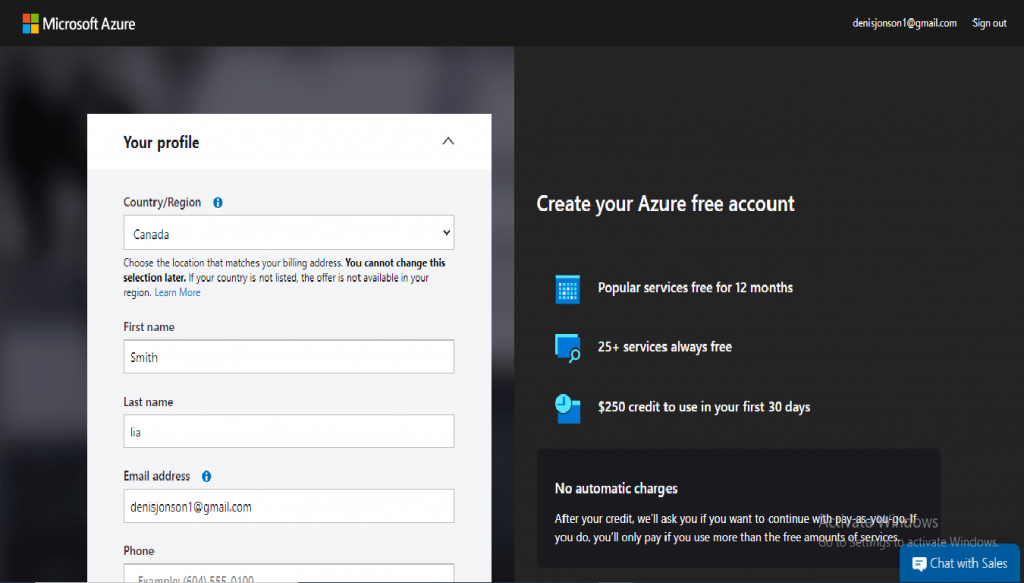Click the "You cannot change this selection later" text

tap(285, 270)
